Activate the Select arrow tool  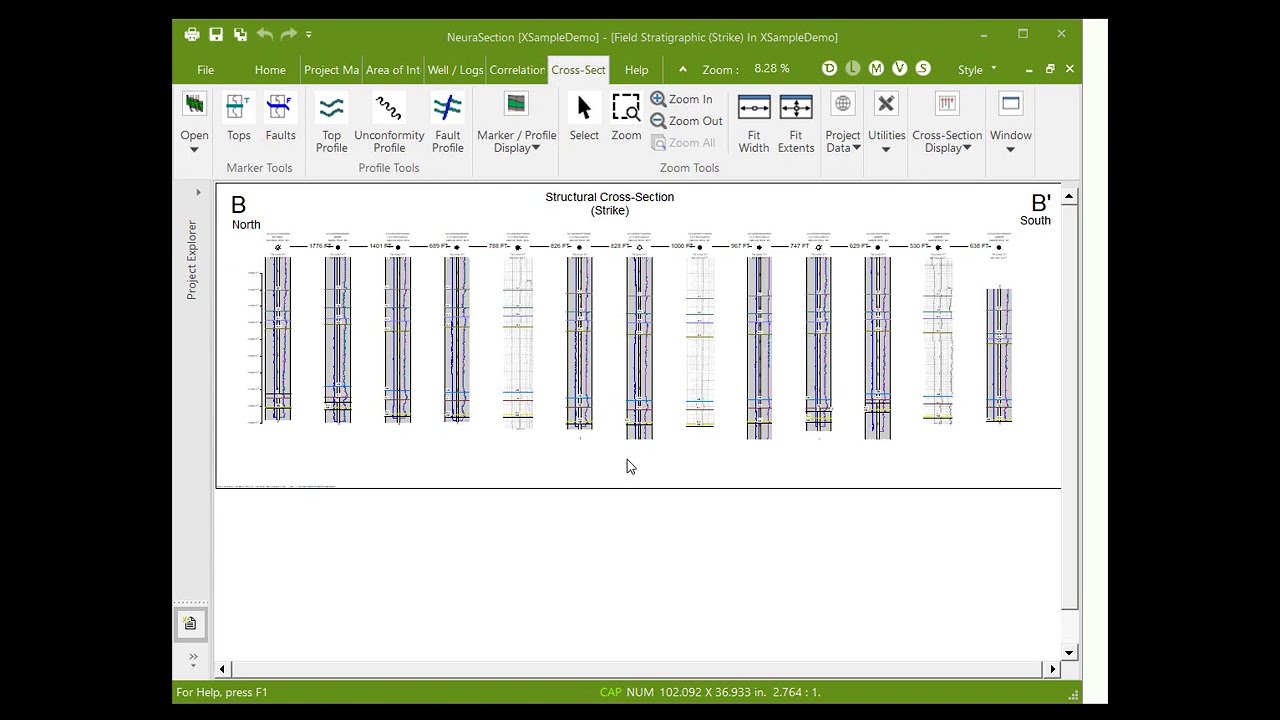tap(584, 117)
